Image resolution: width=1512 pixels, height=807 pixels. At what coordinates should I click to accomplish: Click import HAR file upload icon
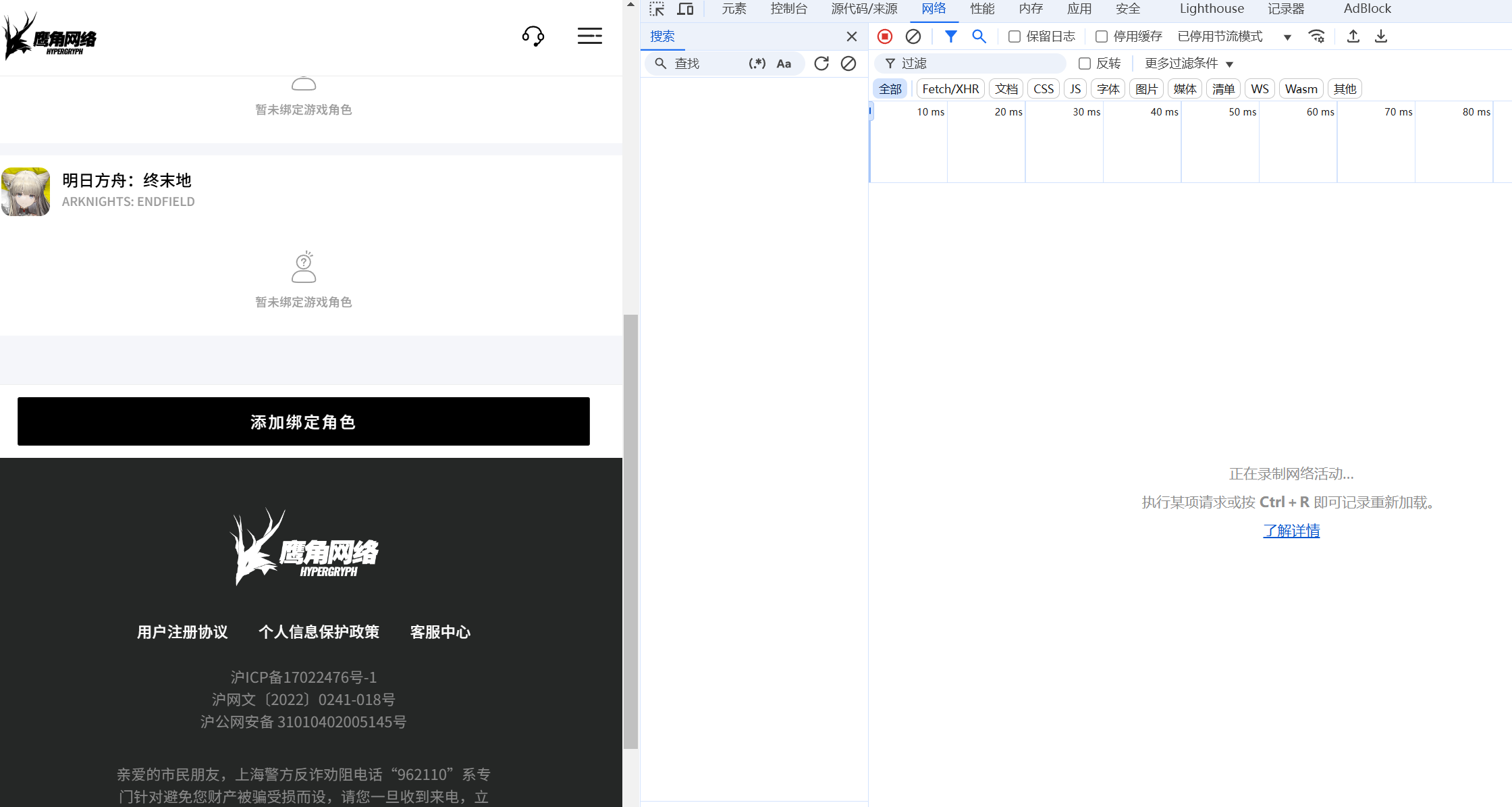pos(1353,36)
